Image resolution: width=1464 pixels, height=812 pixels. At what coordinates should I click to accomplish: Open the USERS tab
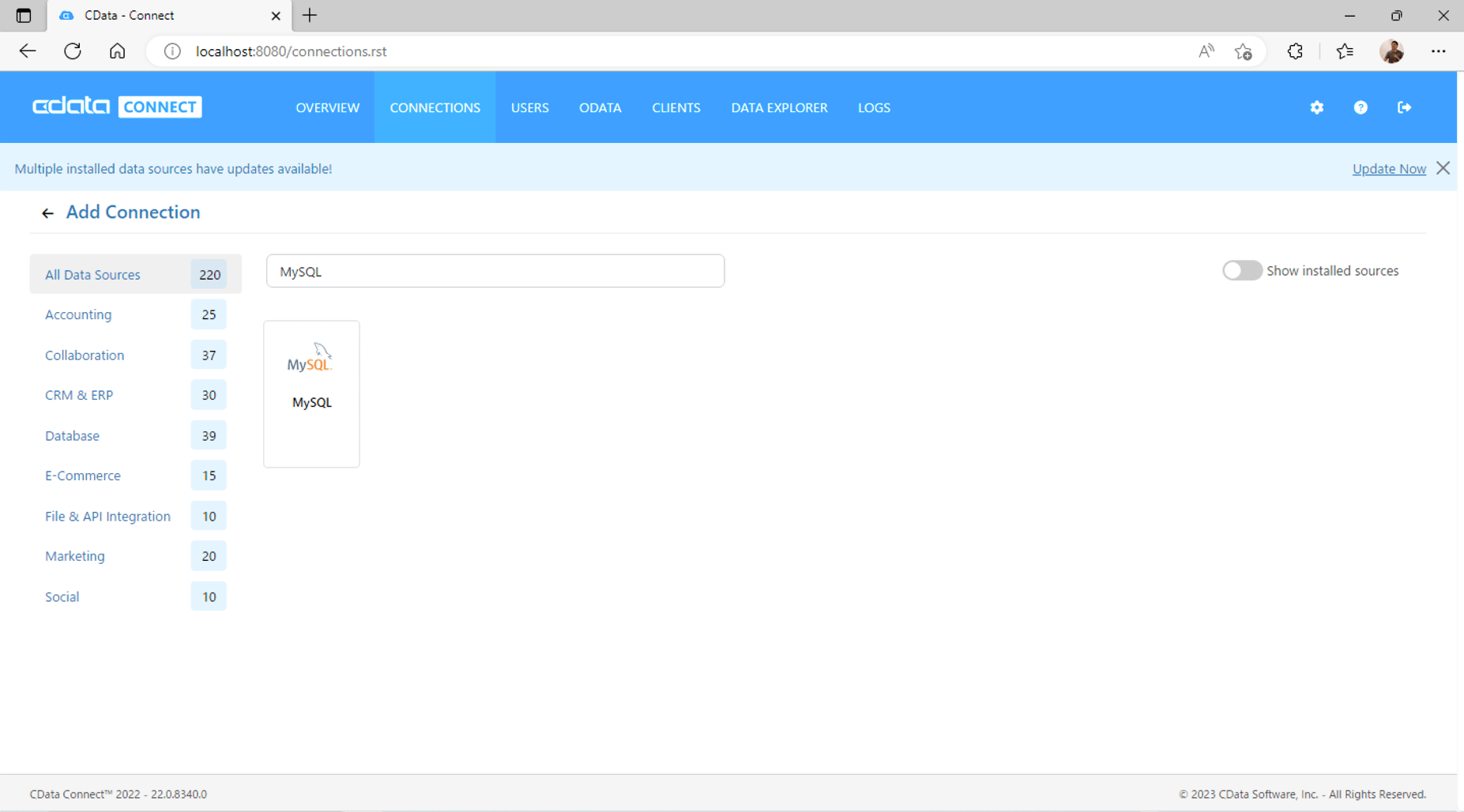pyautogui.click(x=529, y=107)
